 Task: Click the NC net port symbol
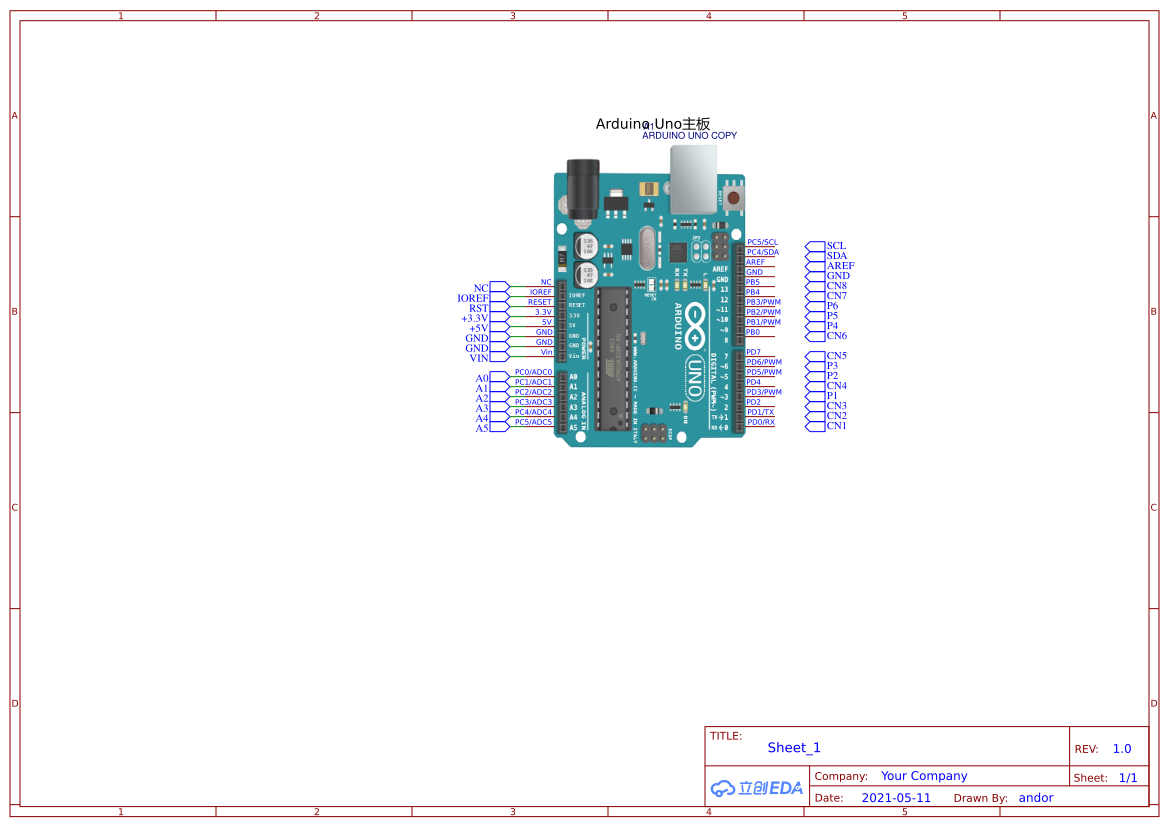(500, 287)
